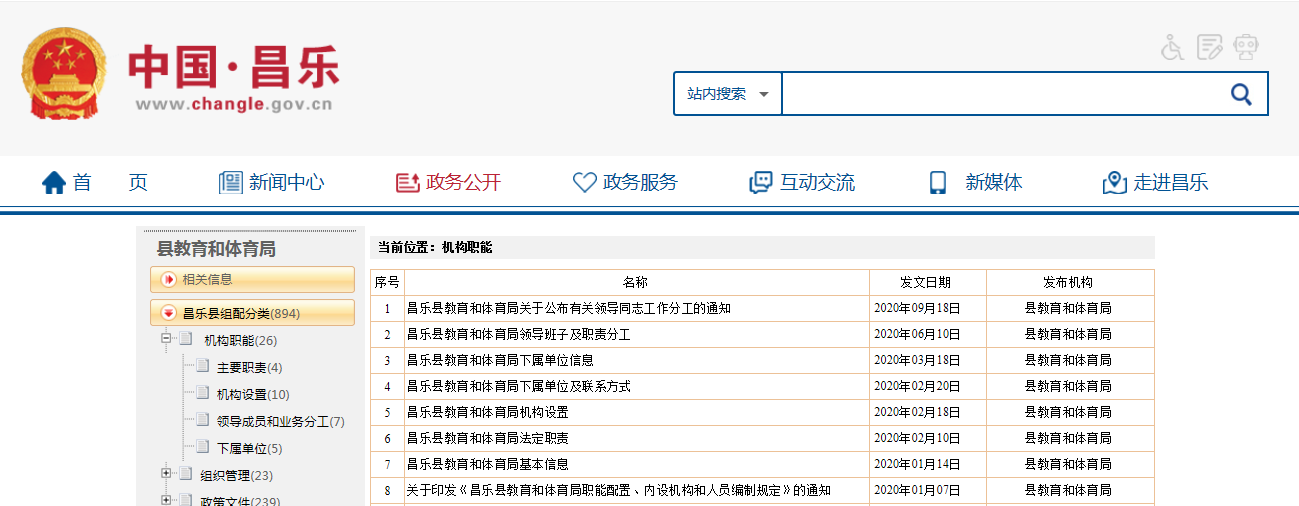
Task: Select 领导成员和业务分工 in the tree
Action: click(280, 422)
